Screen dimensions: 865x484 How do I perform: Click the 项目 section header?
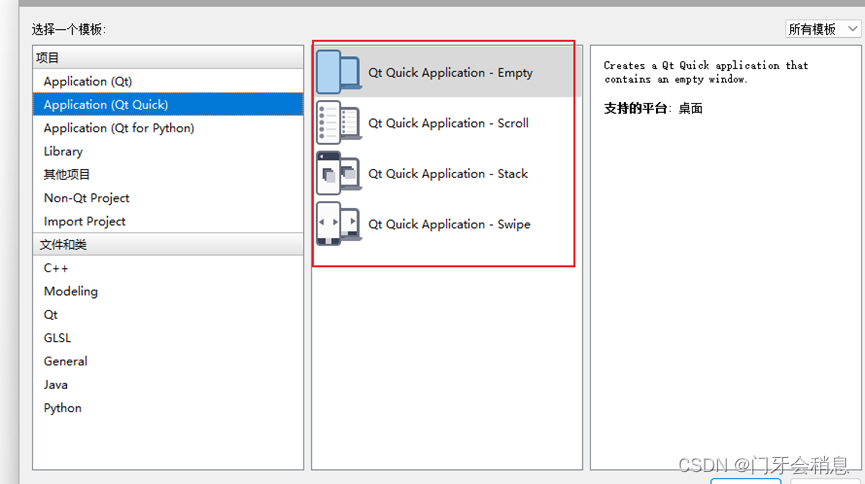[x=168, y=57]
